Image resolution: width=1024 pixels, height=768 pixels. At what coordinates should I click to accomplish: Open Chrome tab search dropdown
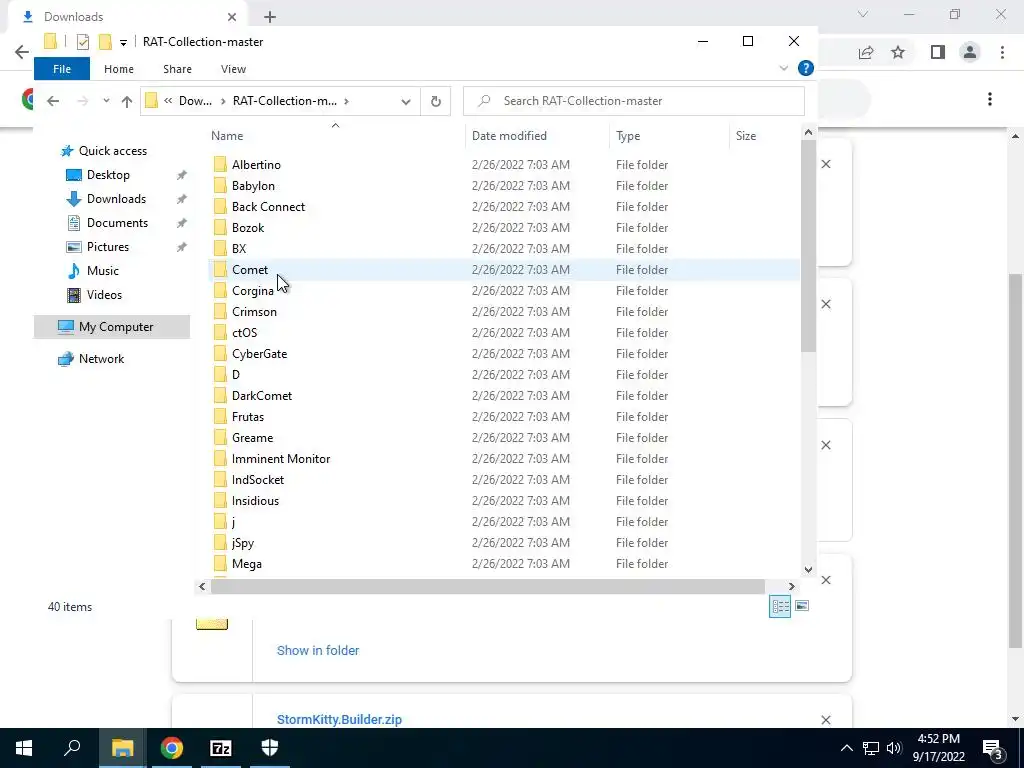[x=863, y=14]
